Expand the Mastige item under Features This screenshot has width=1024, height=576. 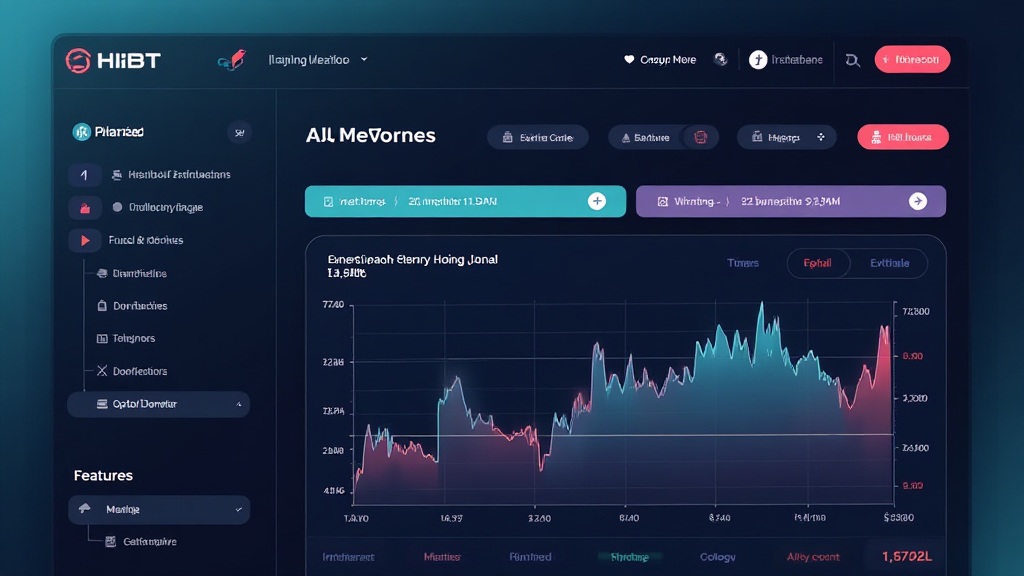(238, 510)
